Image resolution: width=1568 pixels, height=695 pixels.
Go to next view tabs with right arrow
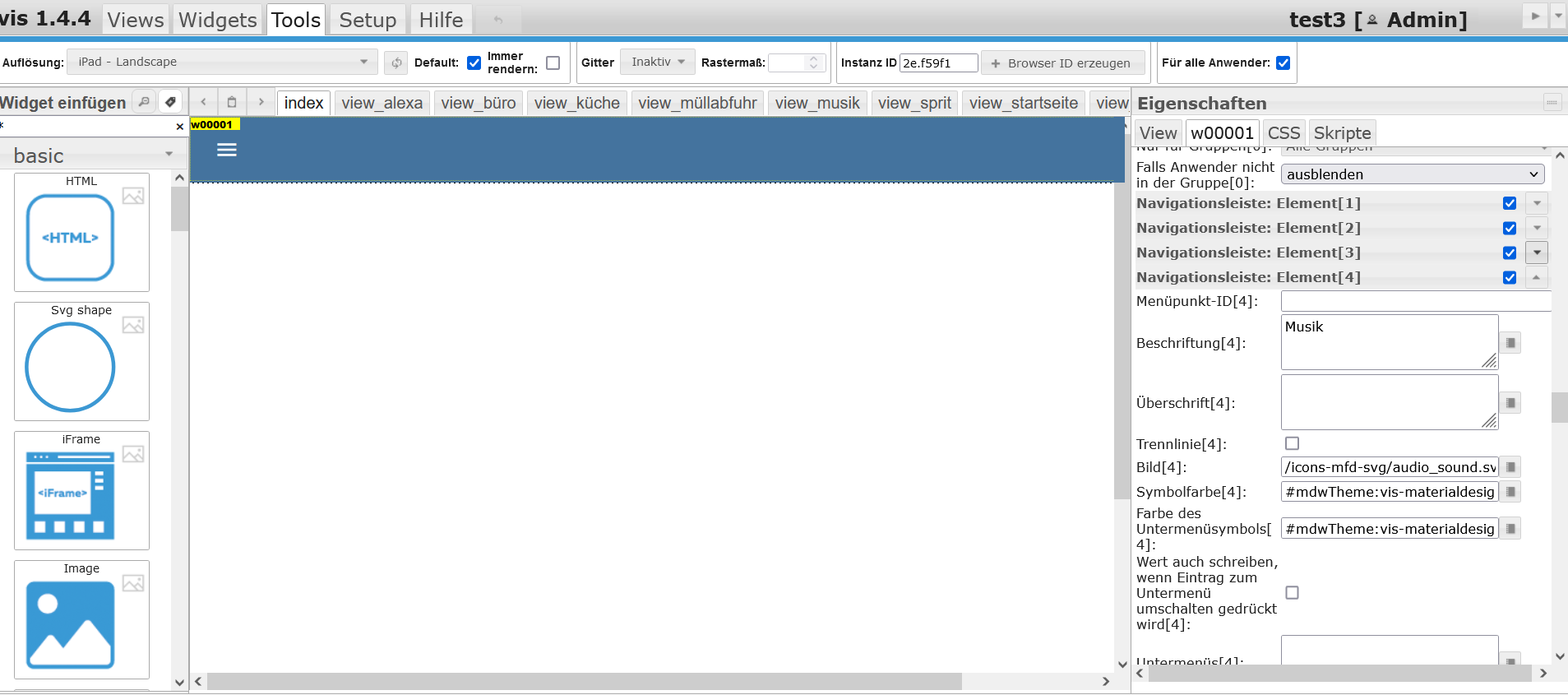pos(261,102)
